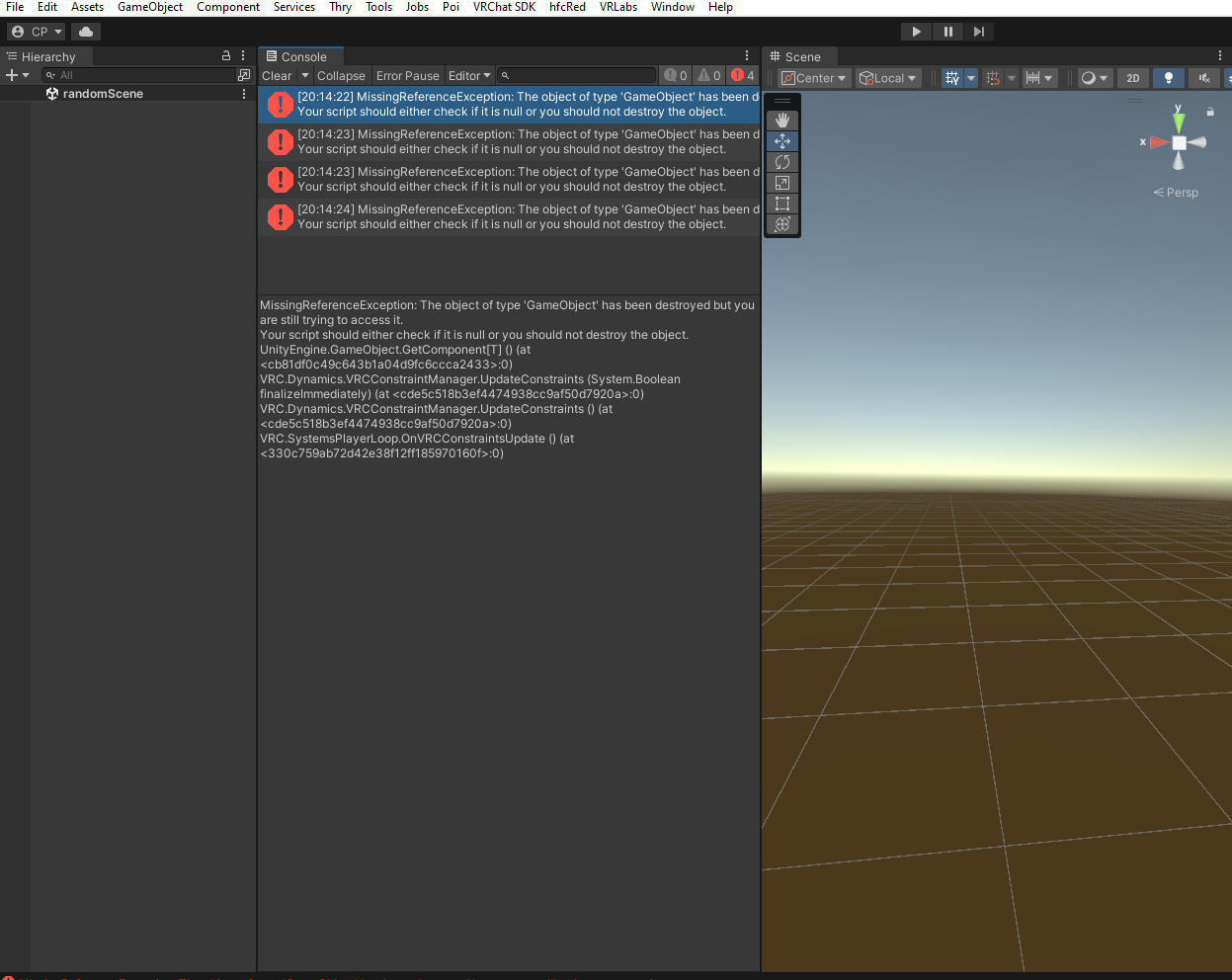This screenshot has width=1232, height=980.
Task: Open grid visibility options dropdown arrow
Action: point(971,78)
